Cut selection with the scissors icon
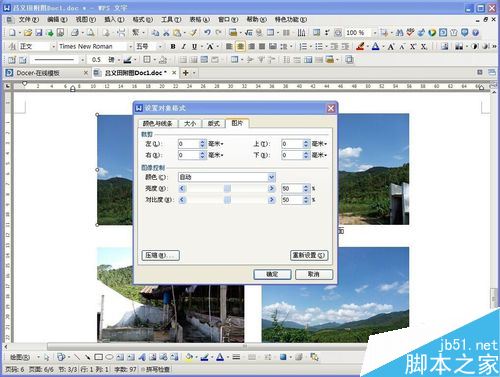This screenshot has height=377, width=500. [166, 32]
